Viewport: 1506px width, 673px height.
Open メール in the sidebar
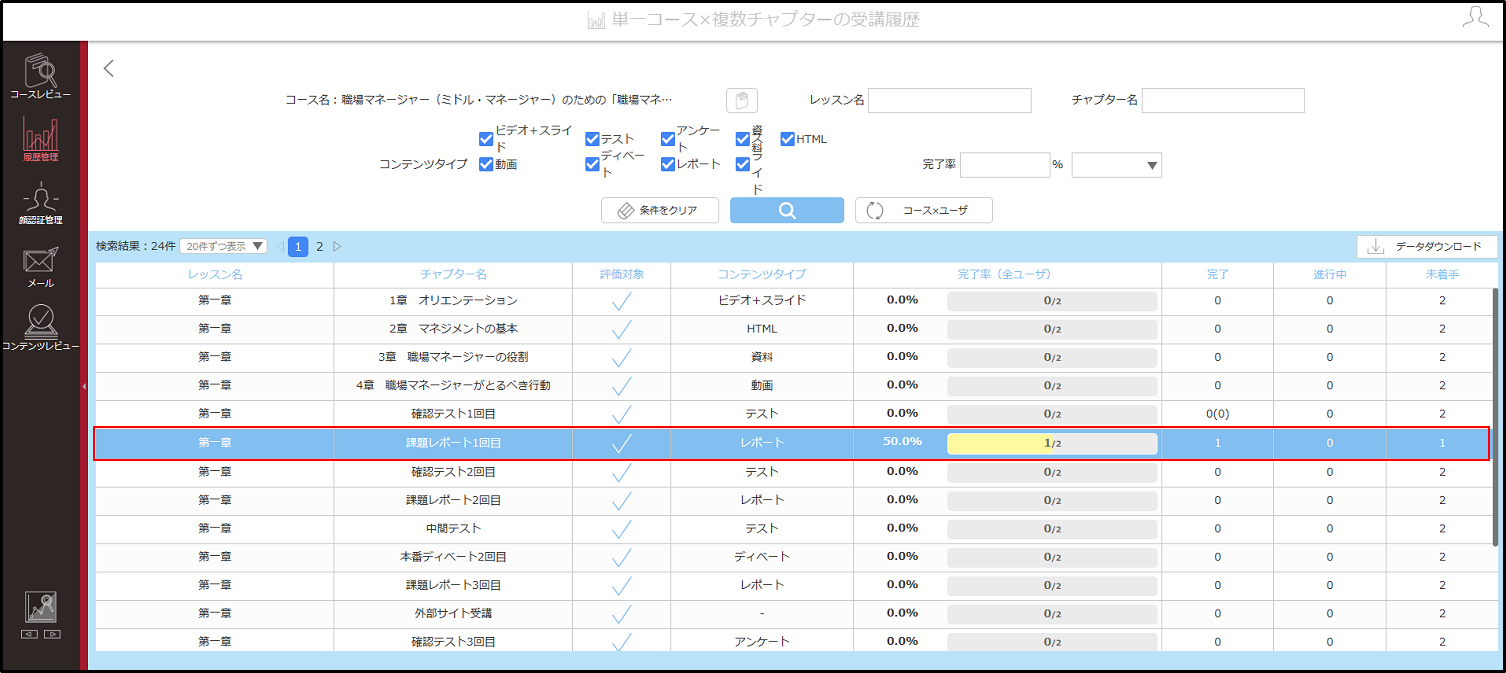pyautogui.click(x=41, y=266)
